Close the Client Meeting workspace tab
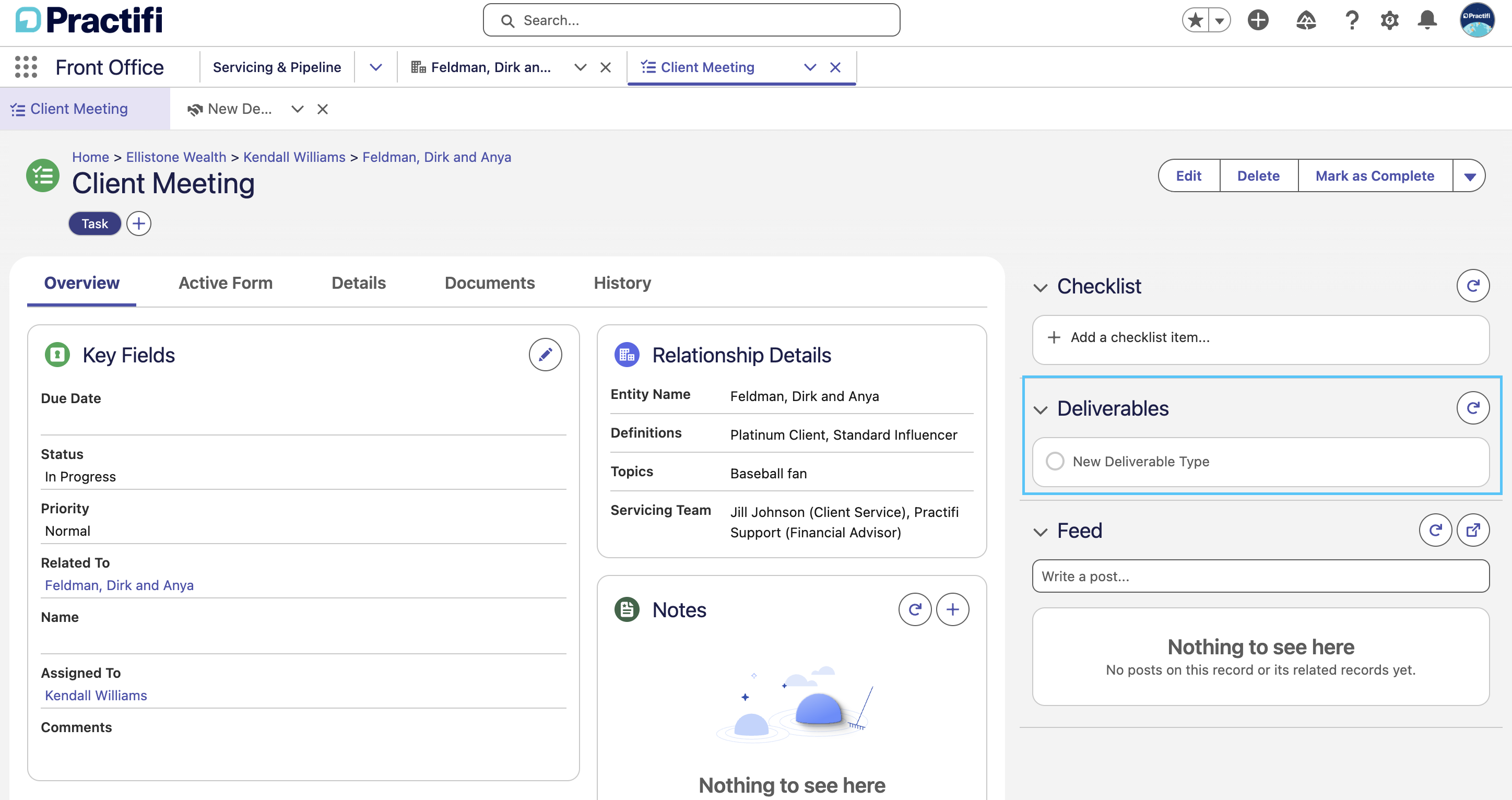 (x=835, y=67)
